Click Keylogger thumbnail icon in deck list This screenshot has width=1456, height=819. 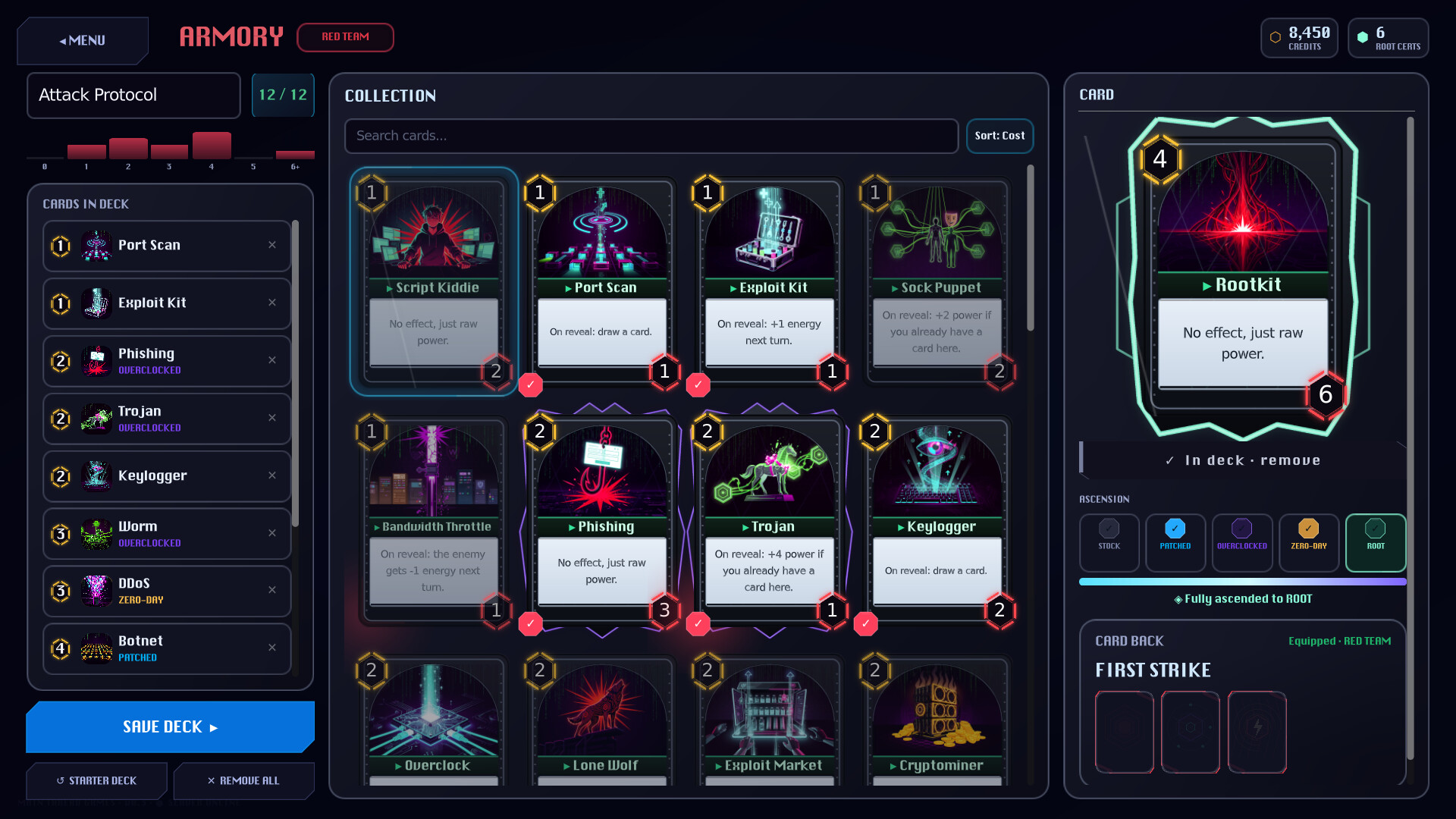click(x=96, y=476)
